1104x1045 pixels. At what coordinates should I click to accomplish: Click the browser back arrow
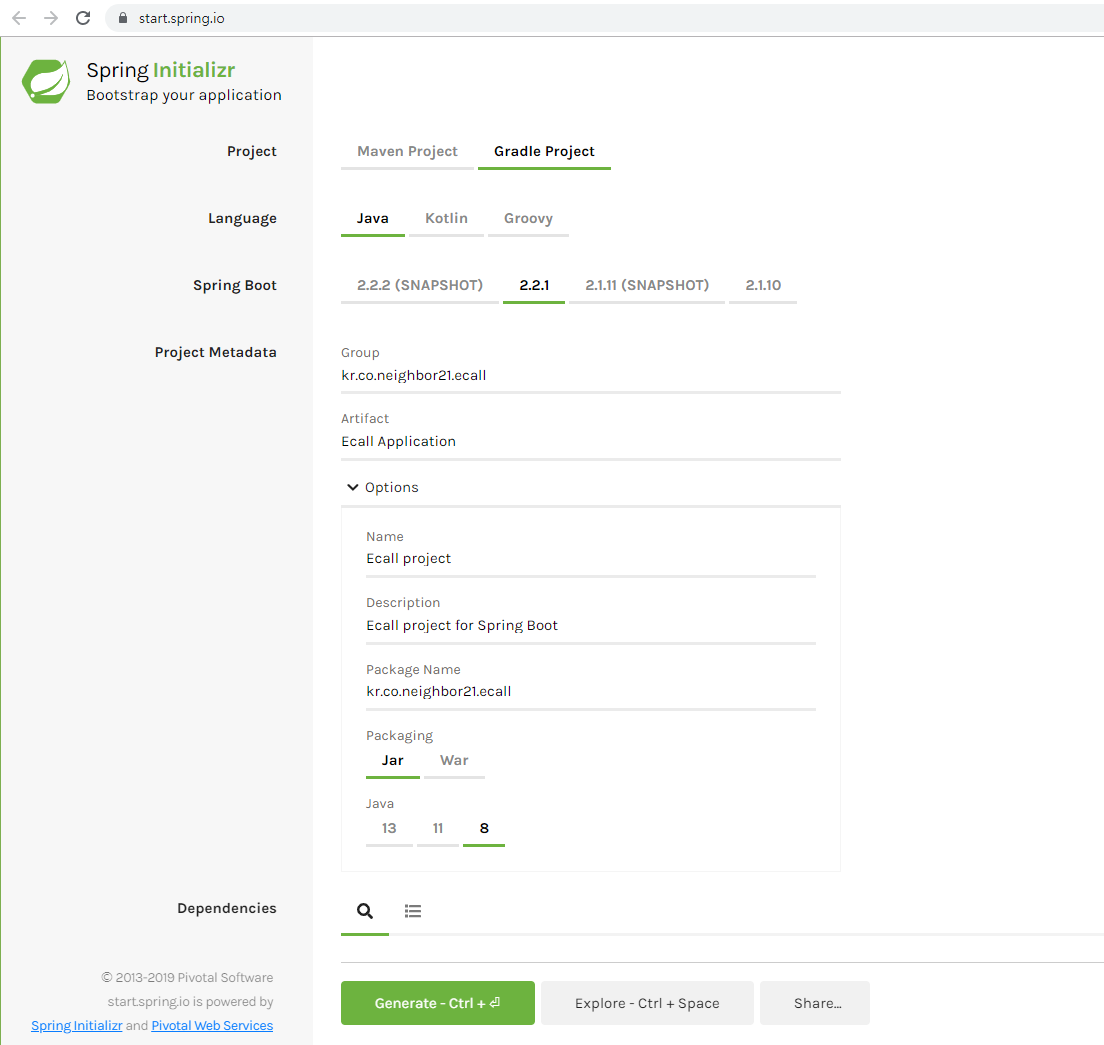click(19, 18)
